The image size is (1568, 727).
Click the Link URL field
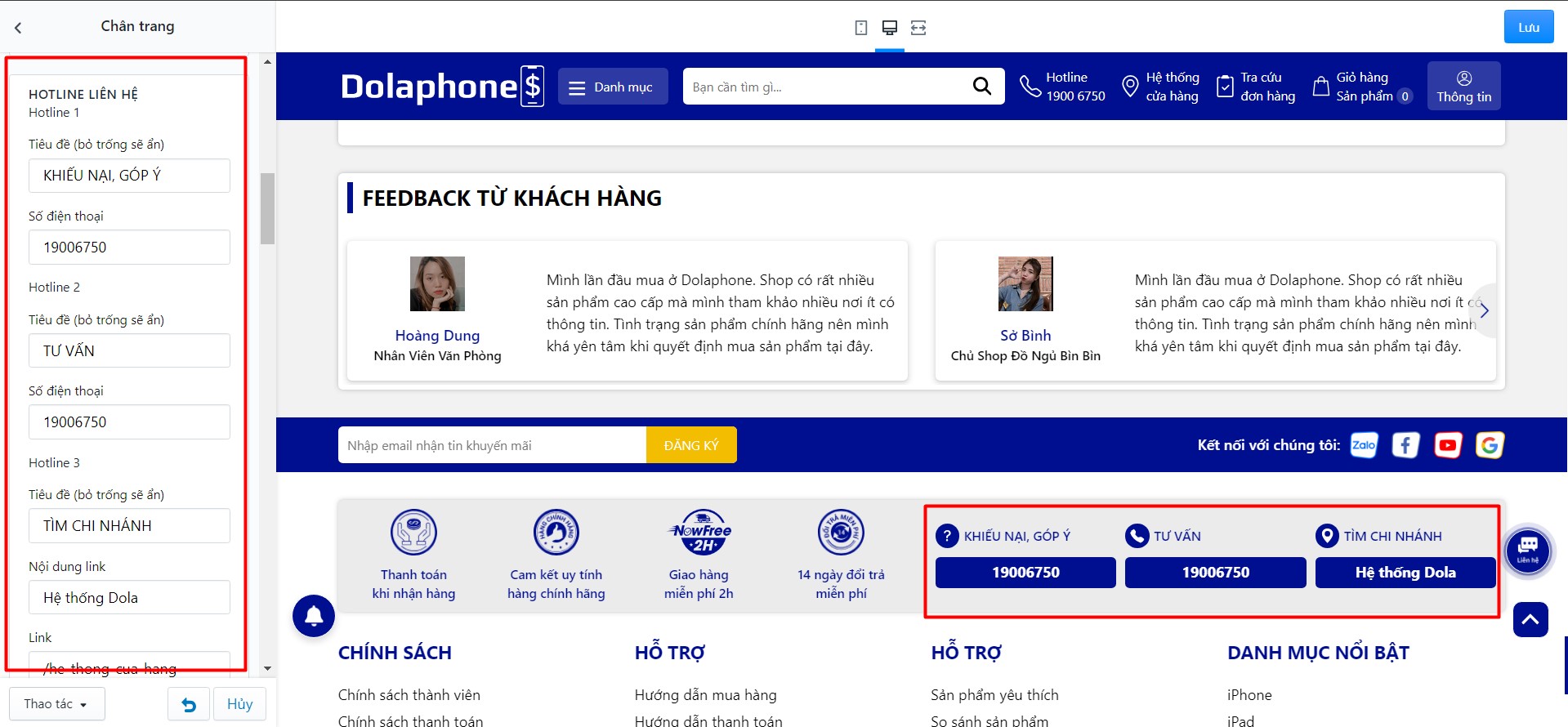[x=129, y=666]
